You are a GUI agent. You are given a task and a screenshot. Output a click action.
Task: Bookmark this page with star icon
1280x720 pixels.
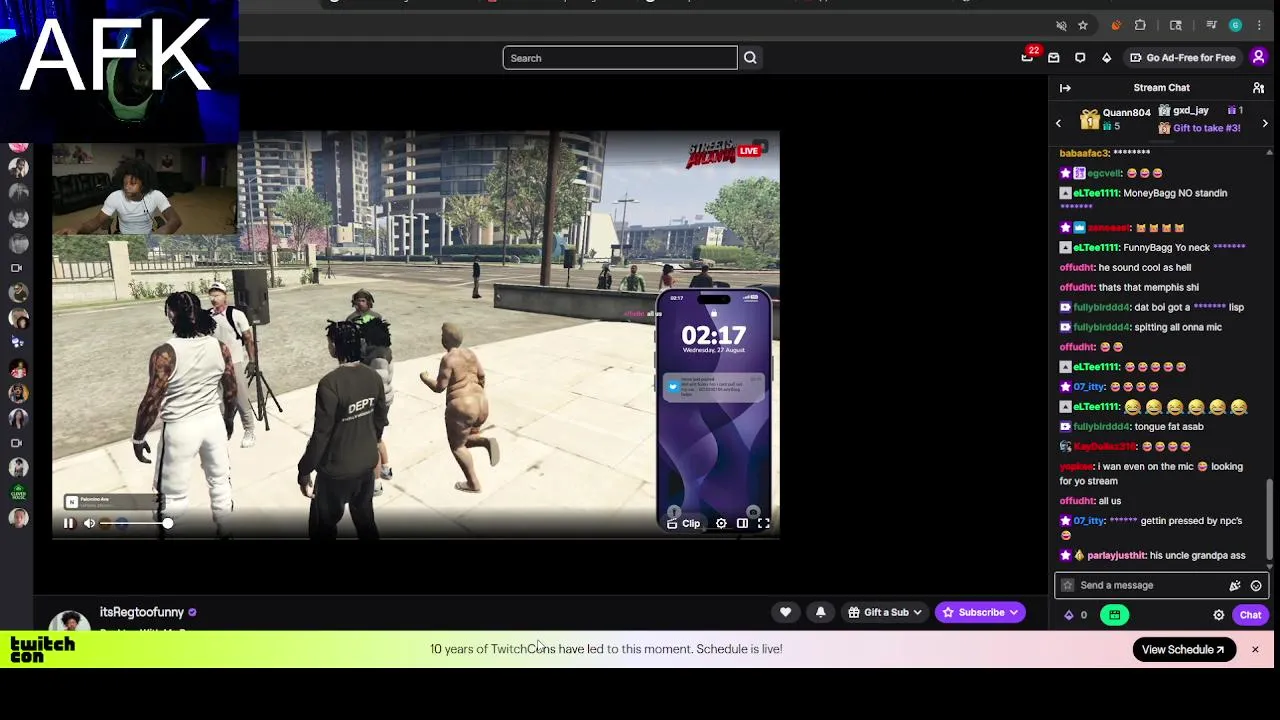(x=1083, y=25)
